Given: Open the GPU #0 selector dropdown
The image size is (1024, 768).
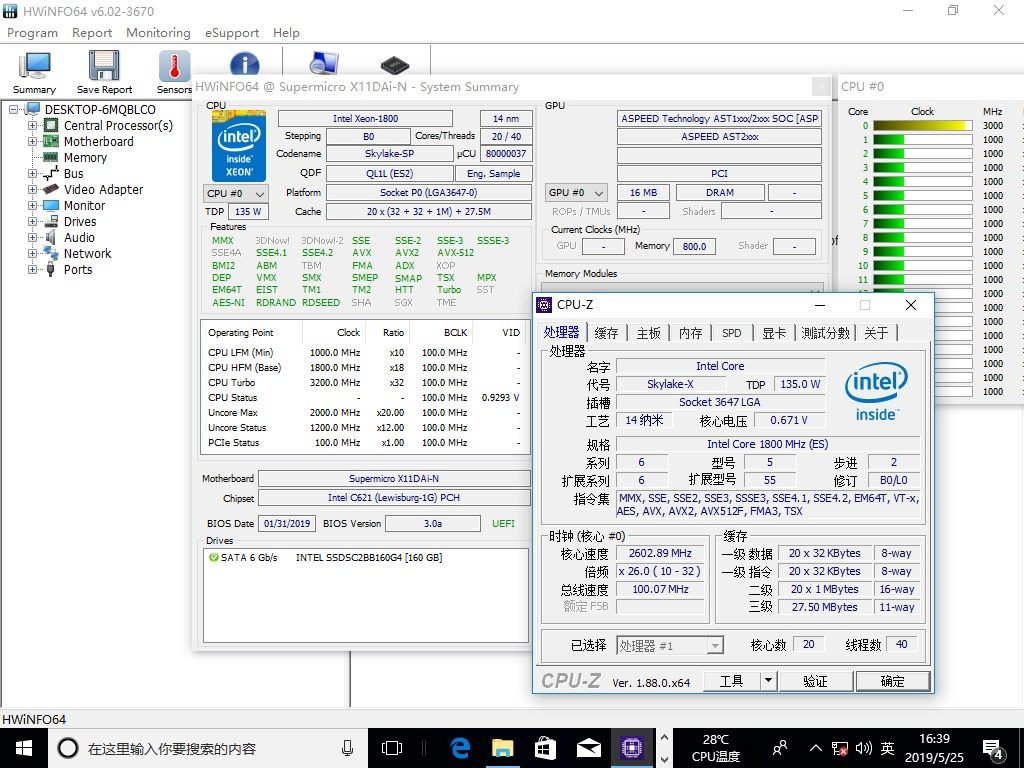Looking at the screenshot, I should pos(576,193).
